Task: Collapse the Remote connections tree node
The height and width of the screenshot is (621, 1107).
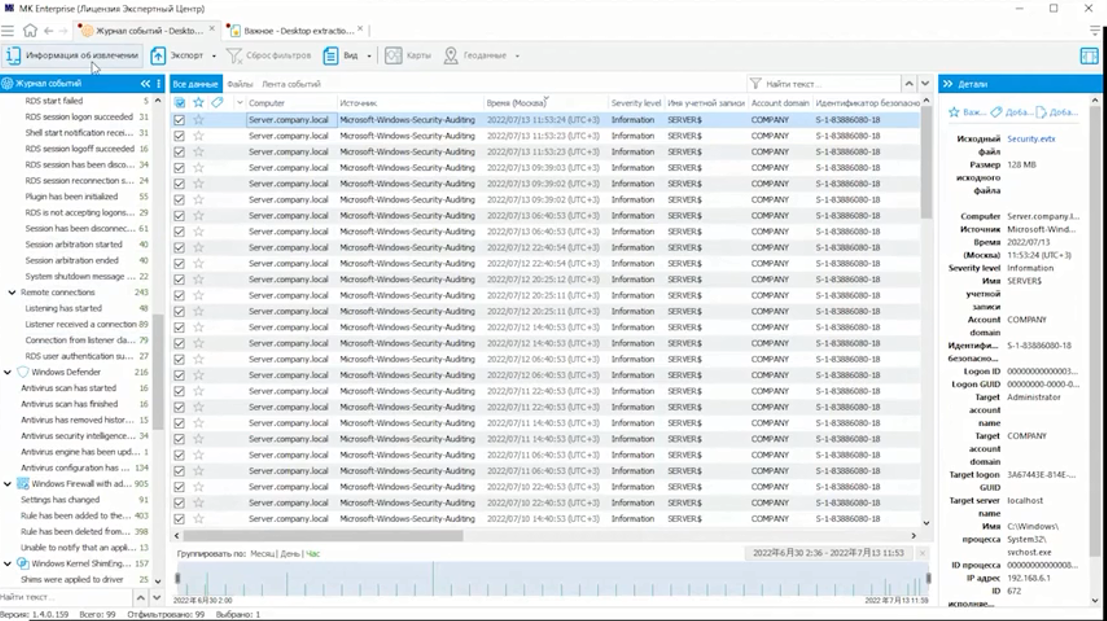Action: [11, 293]
